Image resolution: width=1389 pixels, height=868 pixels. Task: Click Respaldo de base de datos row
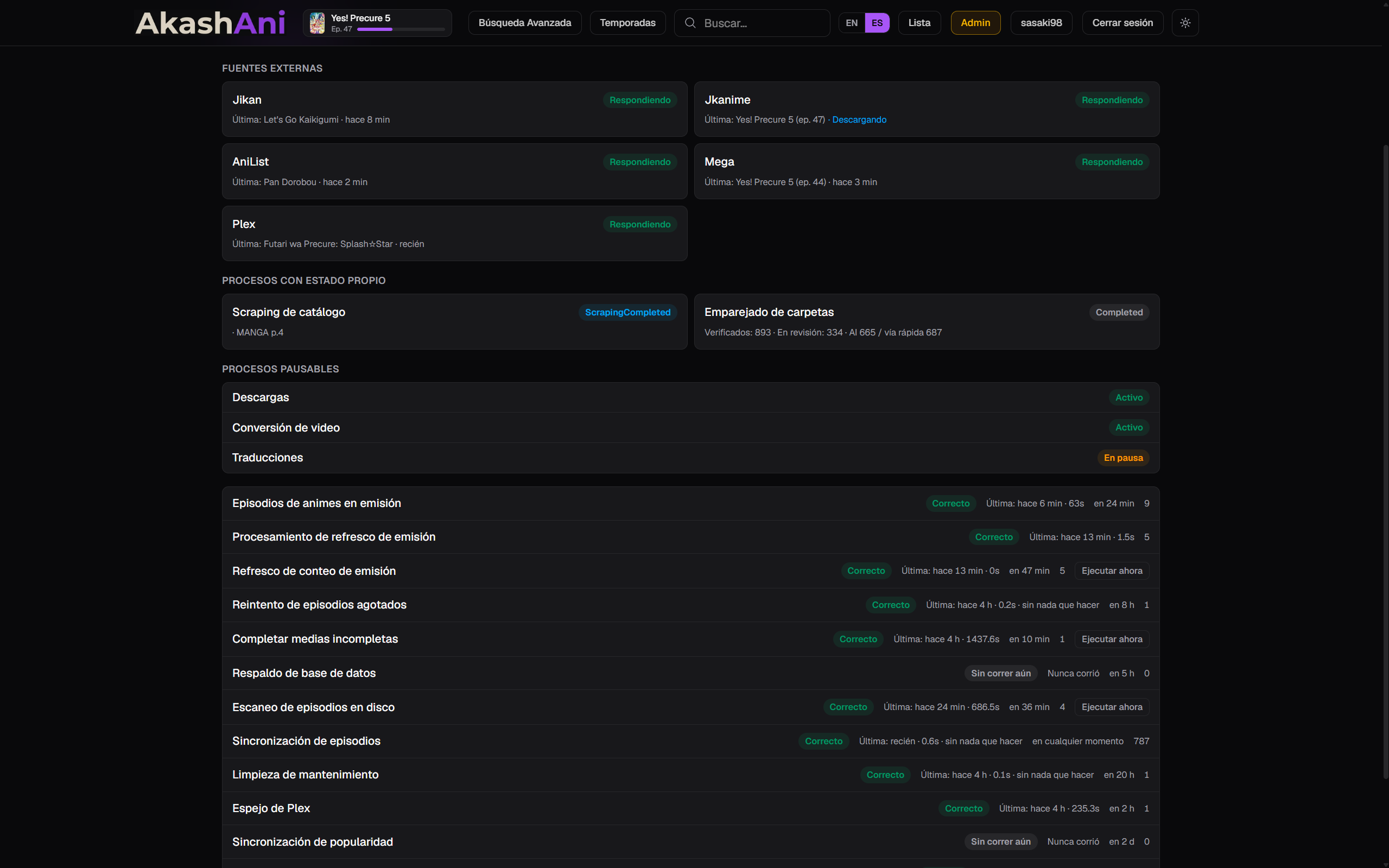[690, 673]
